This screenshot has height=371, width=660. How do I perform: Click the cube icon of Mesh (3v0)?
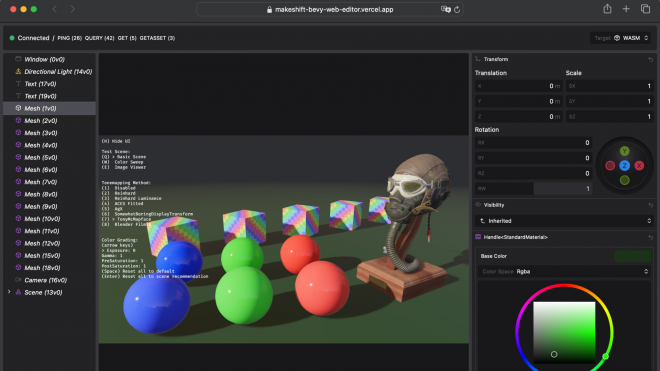[18, 133]
